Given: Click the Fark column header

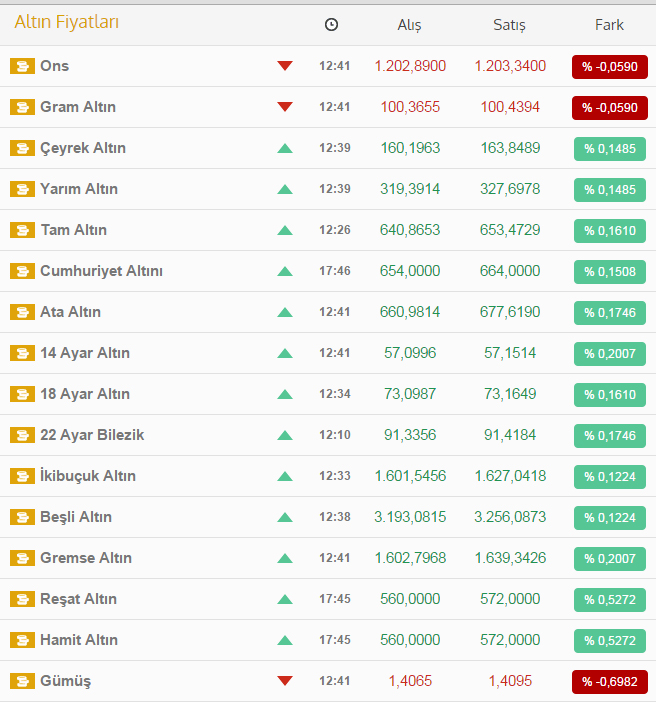Looking at the screenshot, I should tap(609, 25).
